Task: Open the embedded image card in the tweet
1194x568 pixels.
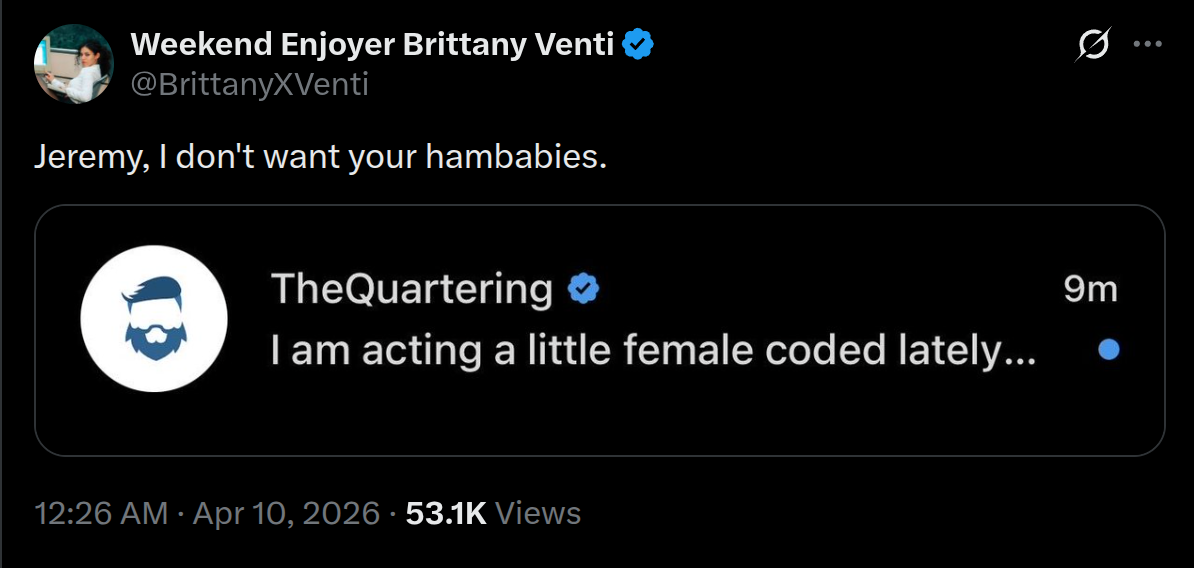Action: click(599, 330)
